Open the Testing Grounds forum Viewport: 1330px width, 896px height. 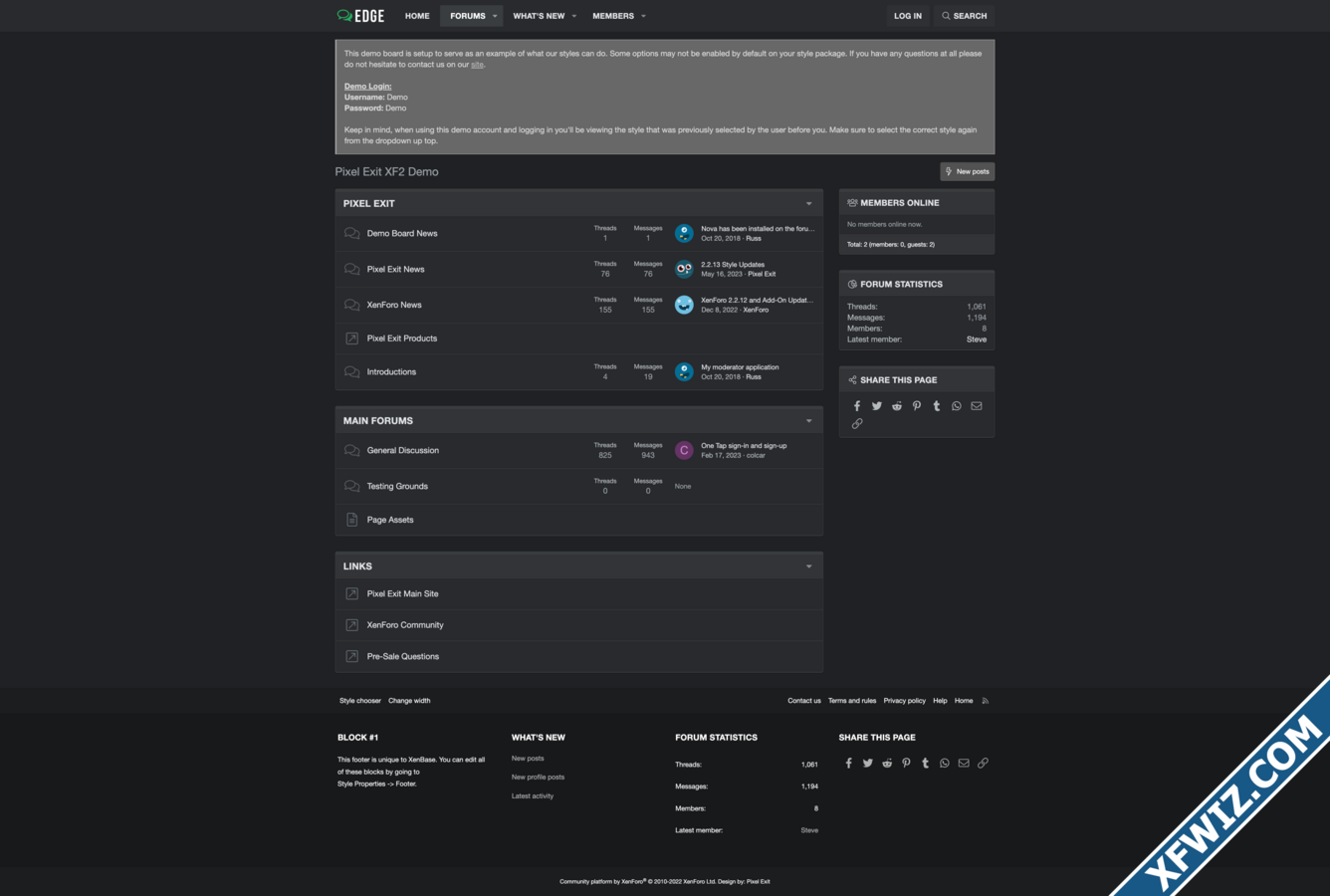(x=397, y=486)
